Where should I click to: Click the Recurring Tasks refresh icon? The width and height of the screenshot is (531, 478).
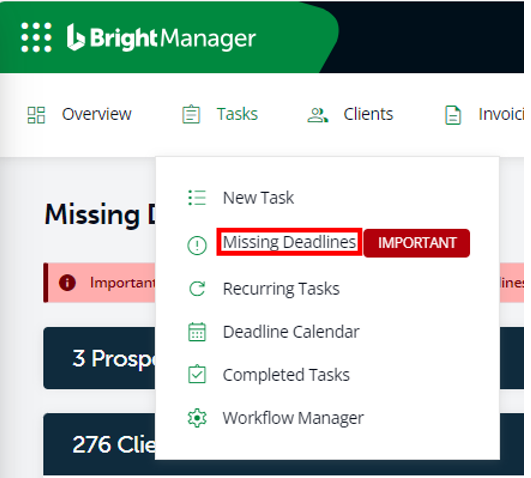point(197,289)
